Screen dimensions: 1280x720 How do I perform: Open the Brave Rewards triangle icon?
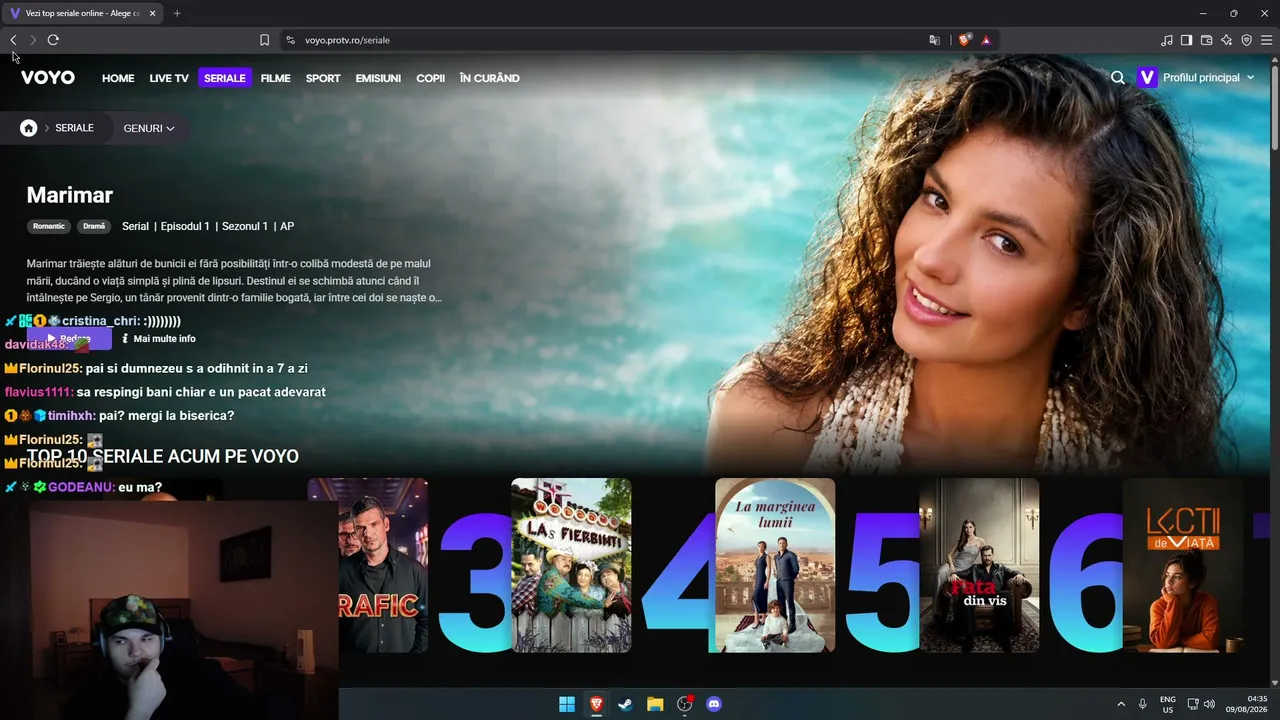coord(986,40)
